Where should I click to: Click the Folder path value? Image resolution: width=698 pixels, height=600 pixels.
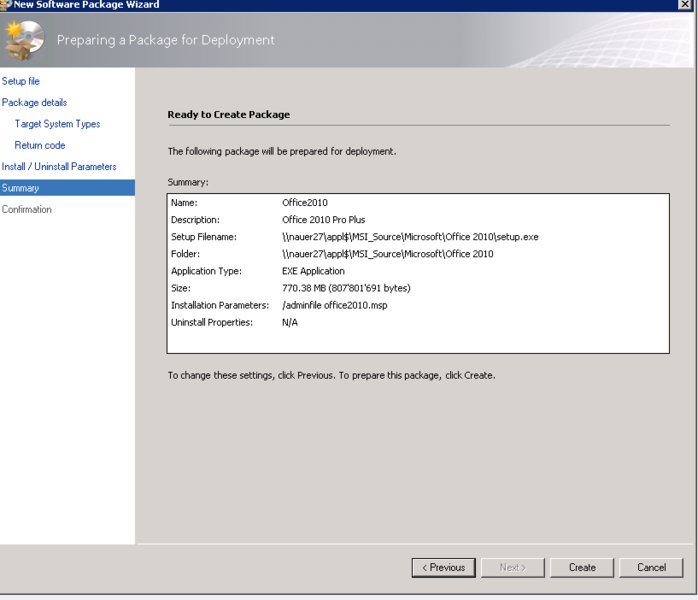coord(387,254)
